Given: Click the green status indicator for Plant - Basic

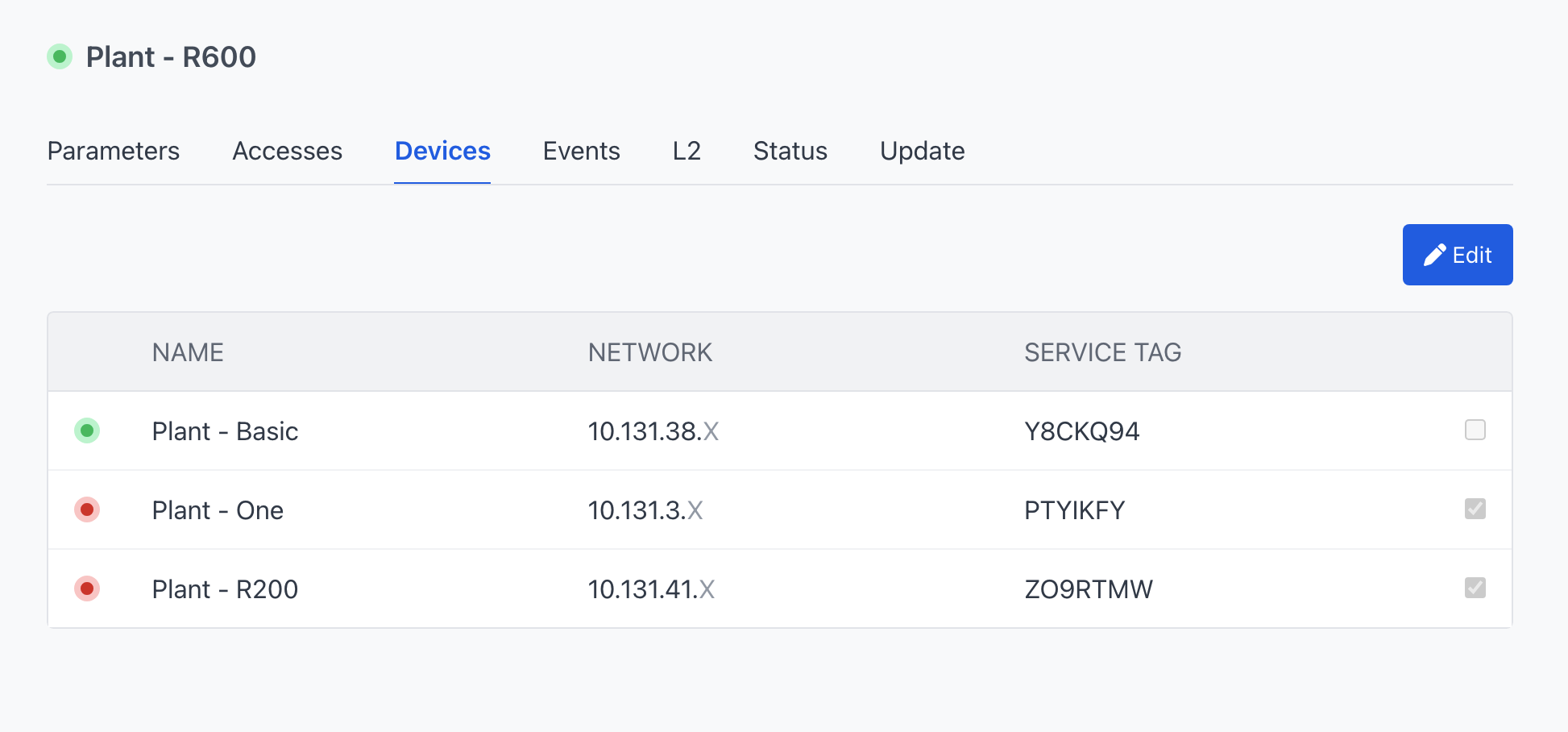Looking at the screenshot, I should click(x=87, y=430).
